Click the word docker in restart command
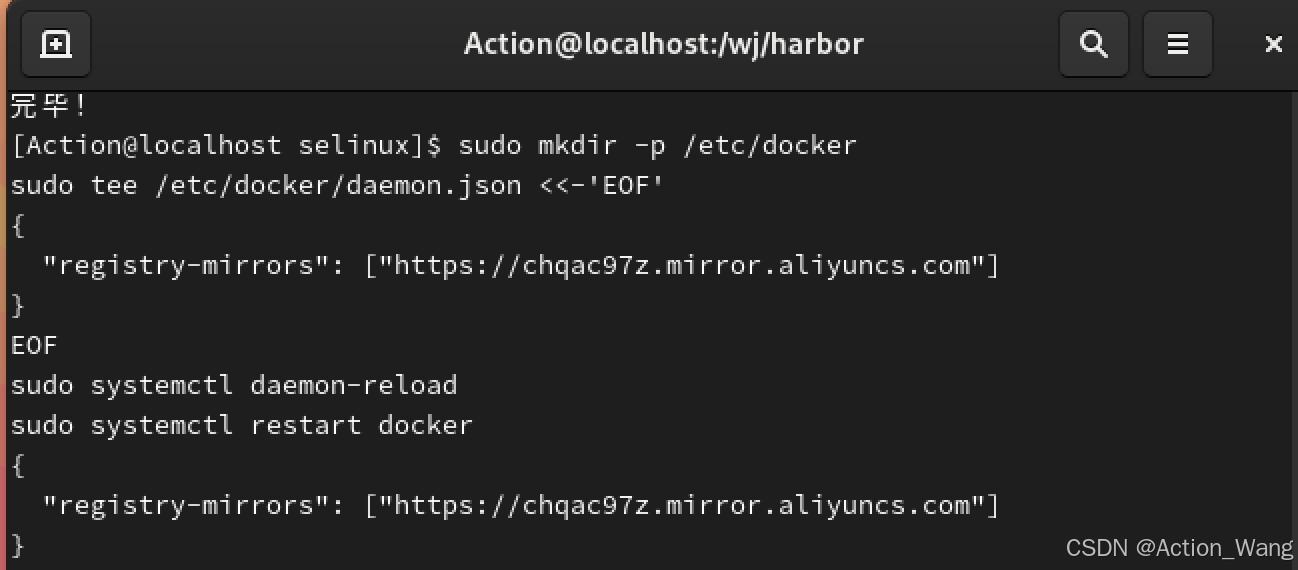The height and width of the screenshot is (570, 1298). coord(426,425)
